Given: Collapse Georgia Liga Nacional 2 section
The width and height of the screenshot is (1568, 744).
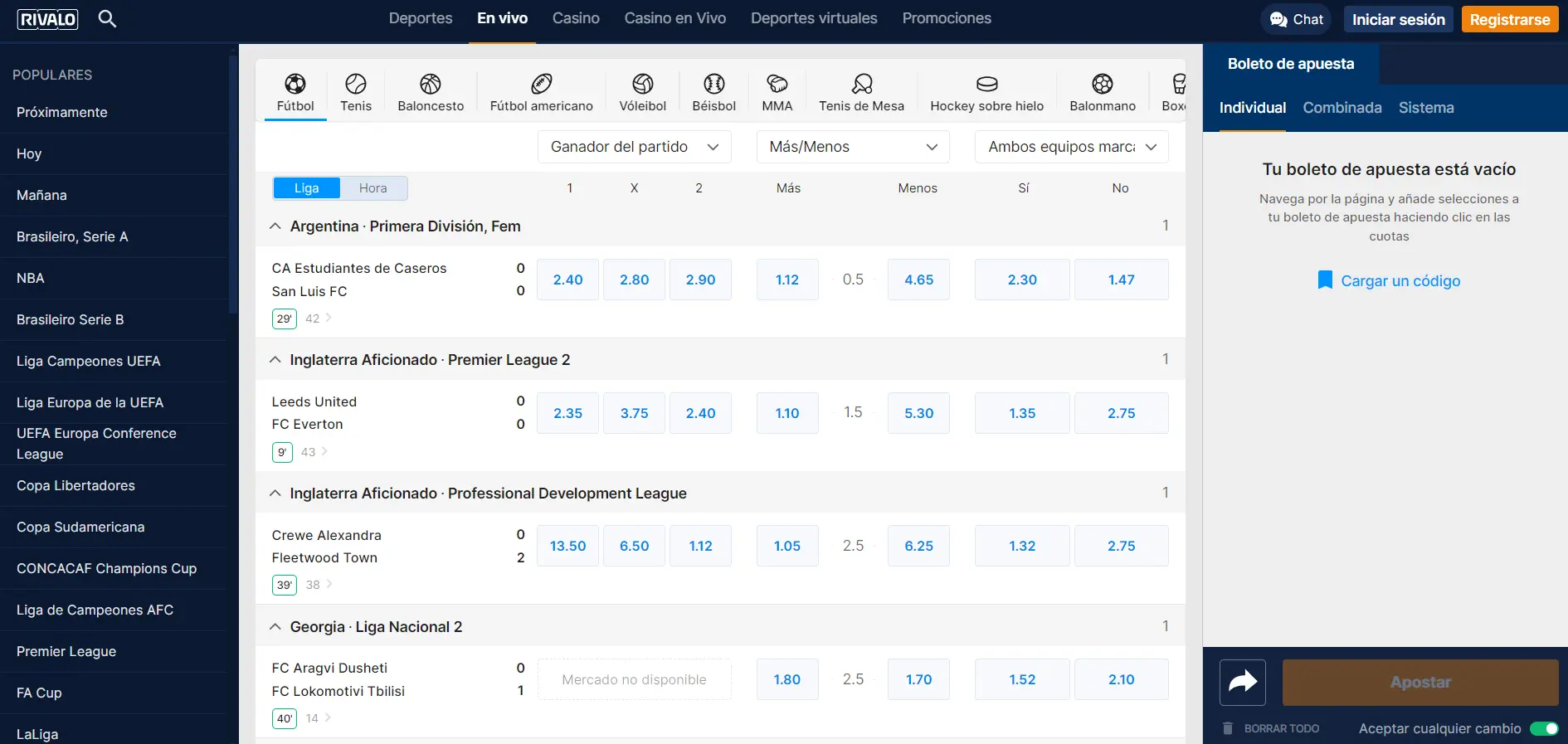Looking at the screenshot, I should (275, 627).
